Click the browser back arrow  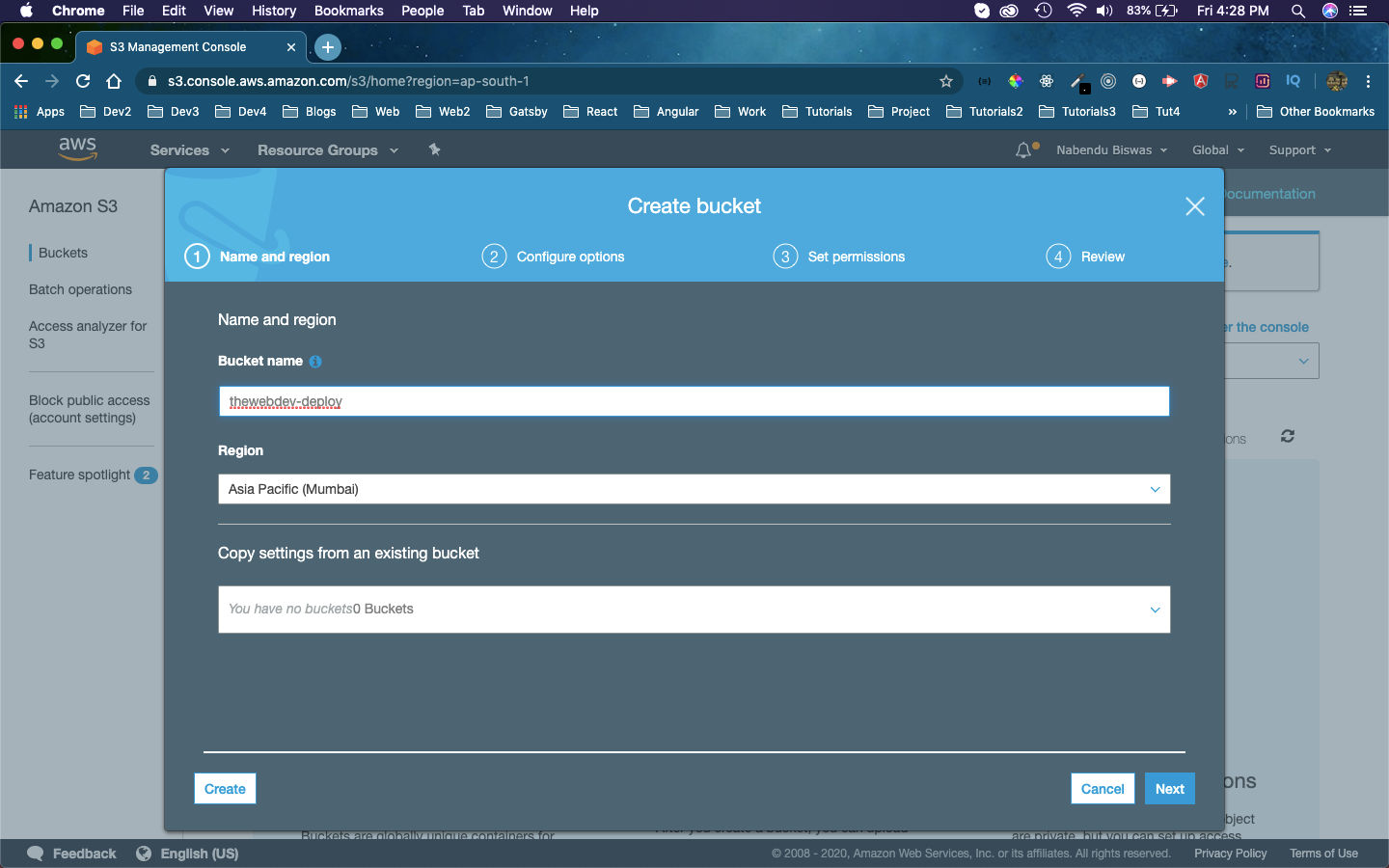(x=21, y=81)
